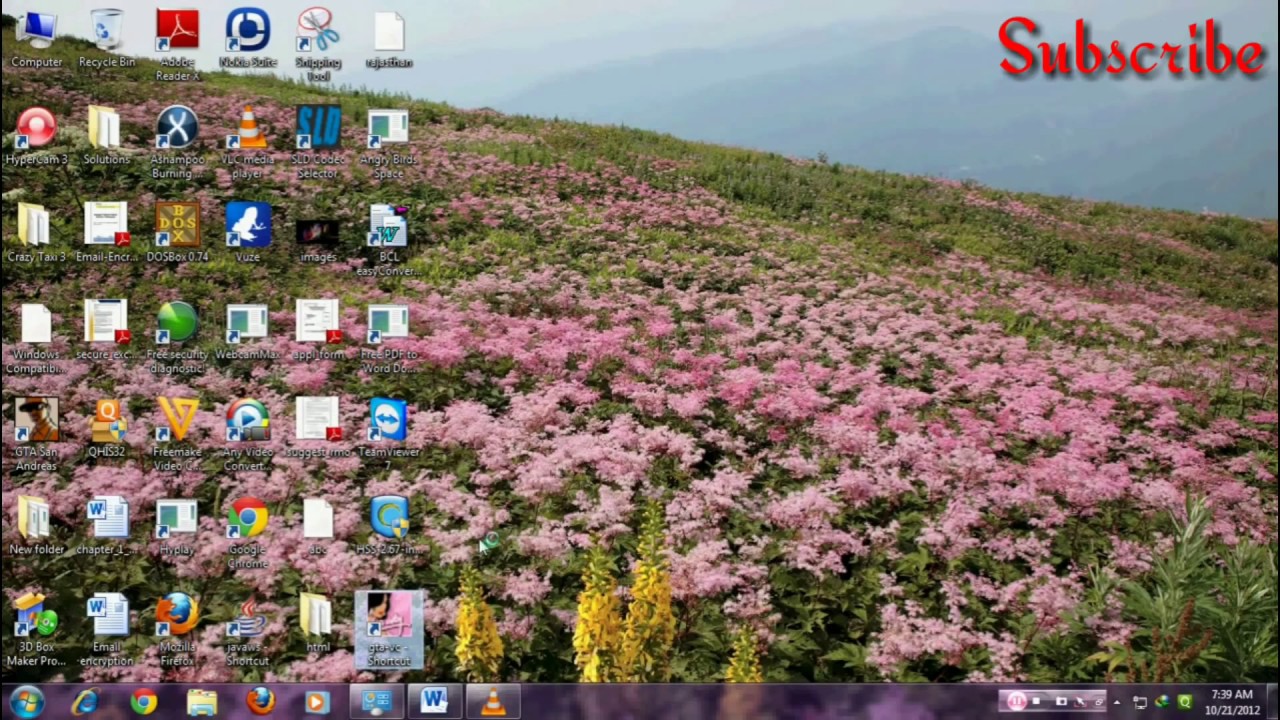Select the Angry Birds Space shortcut
1280x720 pixels.
(x=388, y=142)
